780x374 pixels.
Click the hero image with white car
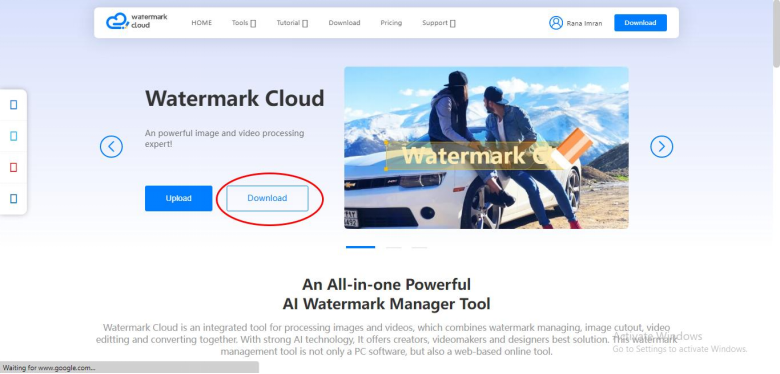486,148
